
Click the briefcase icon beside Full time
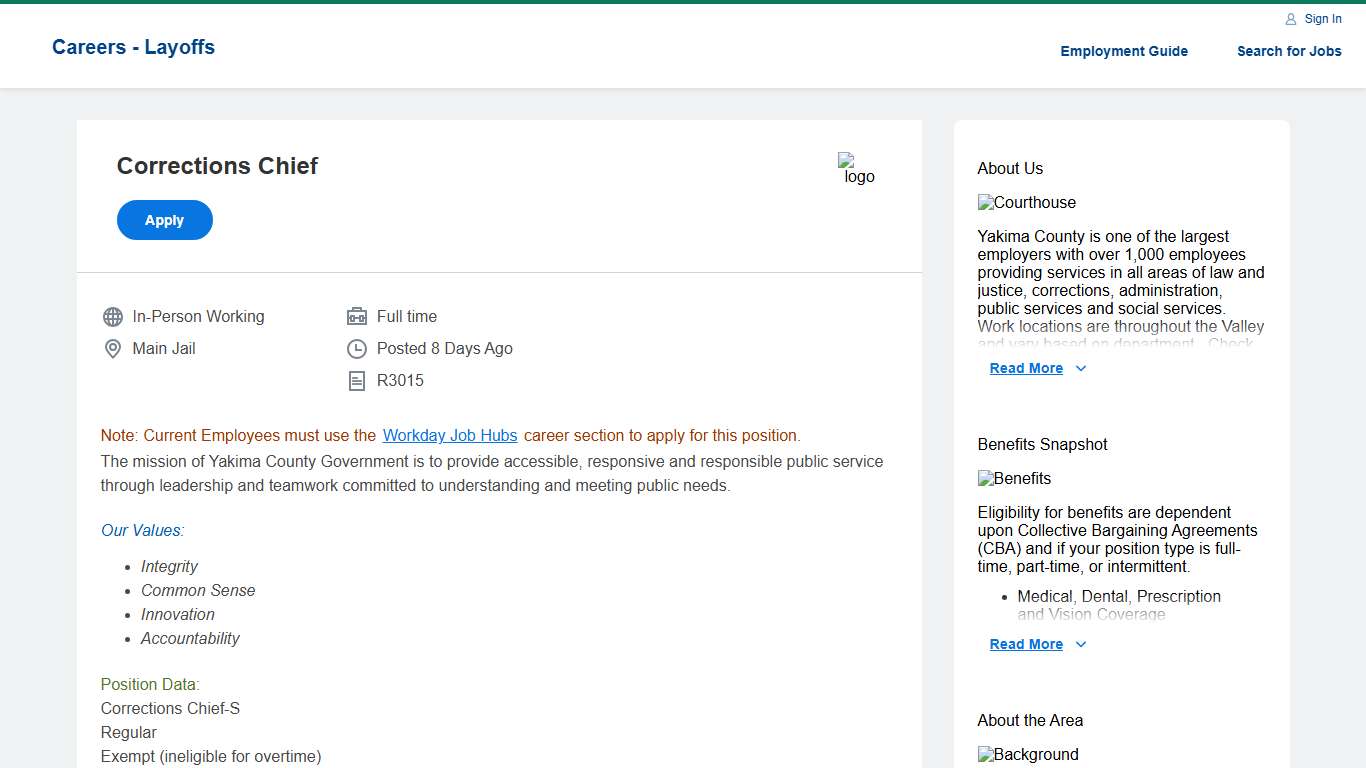[x=357, y=317]
